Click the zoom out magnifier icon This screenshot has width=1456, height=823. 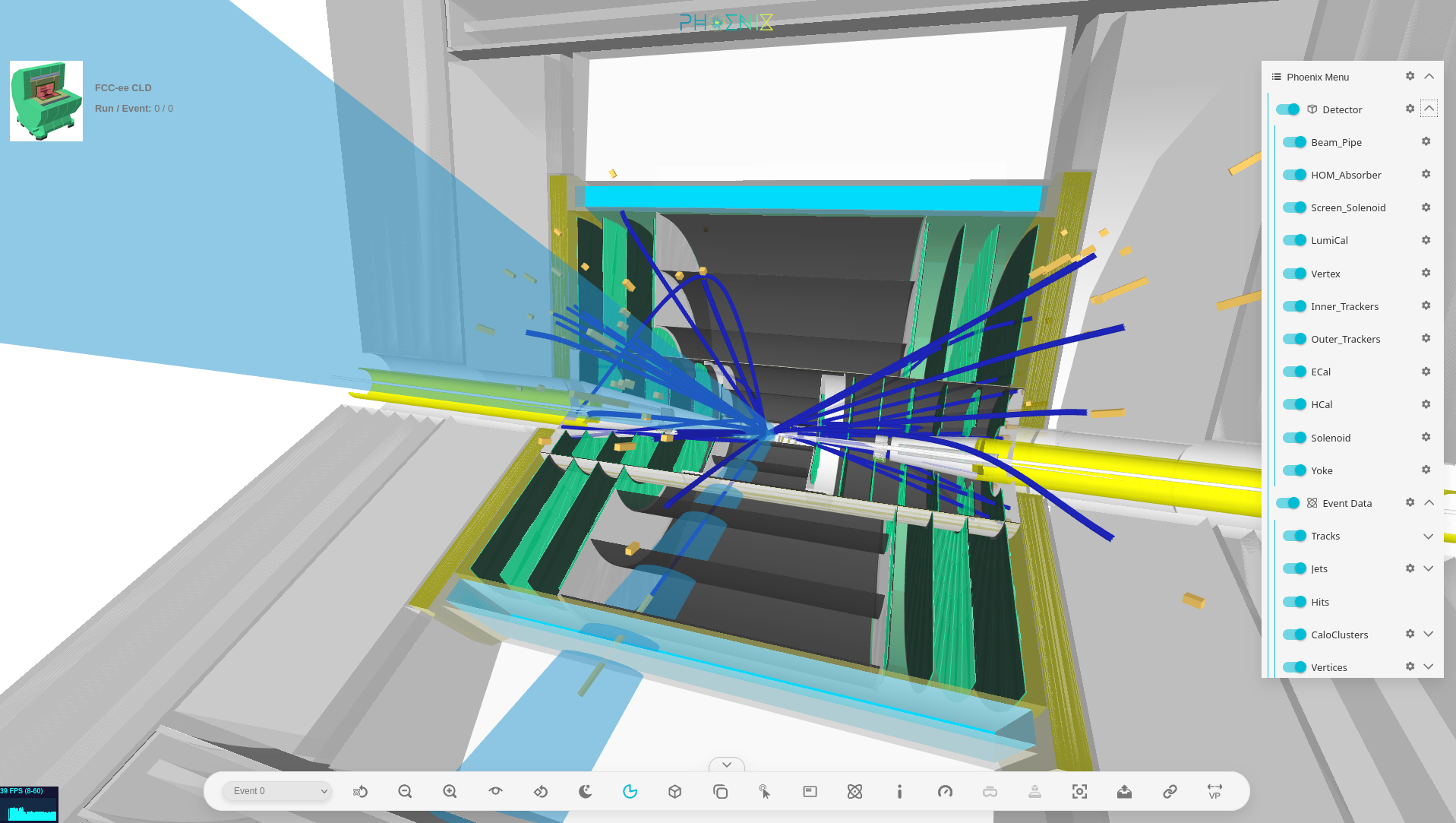tap(405, 791)
